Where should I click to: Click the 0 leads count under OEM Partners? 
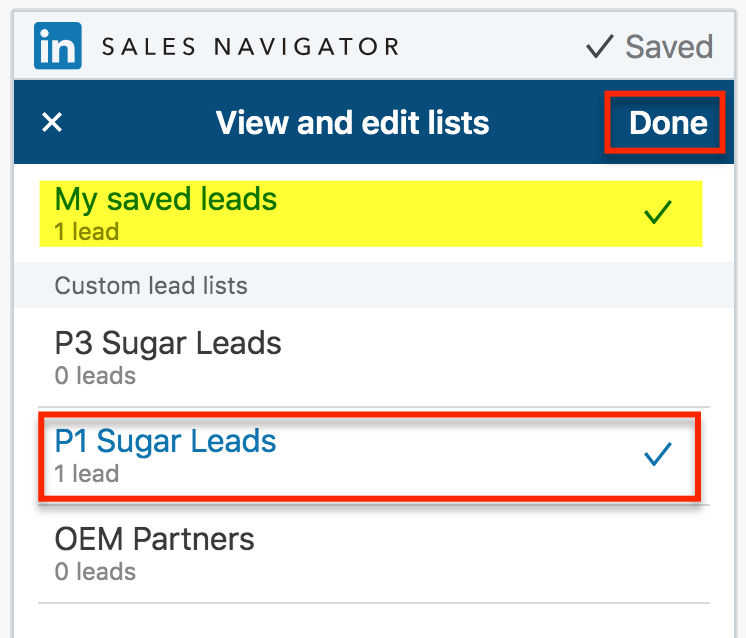[95, 572]
